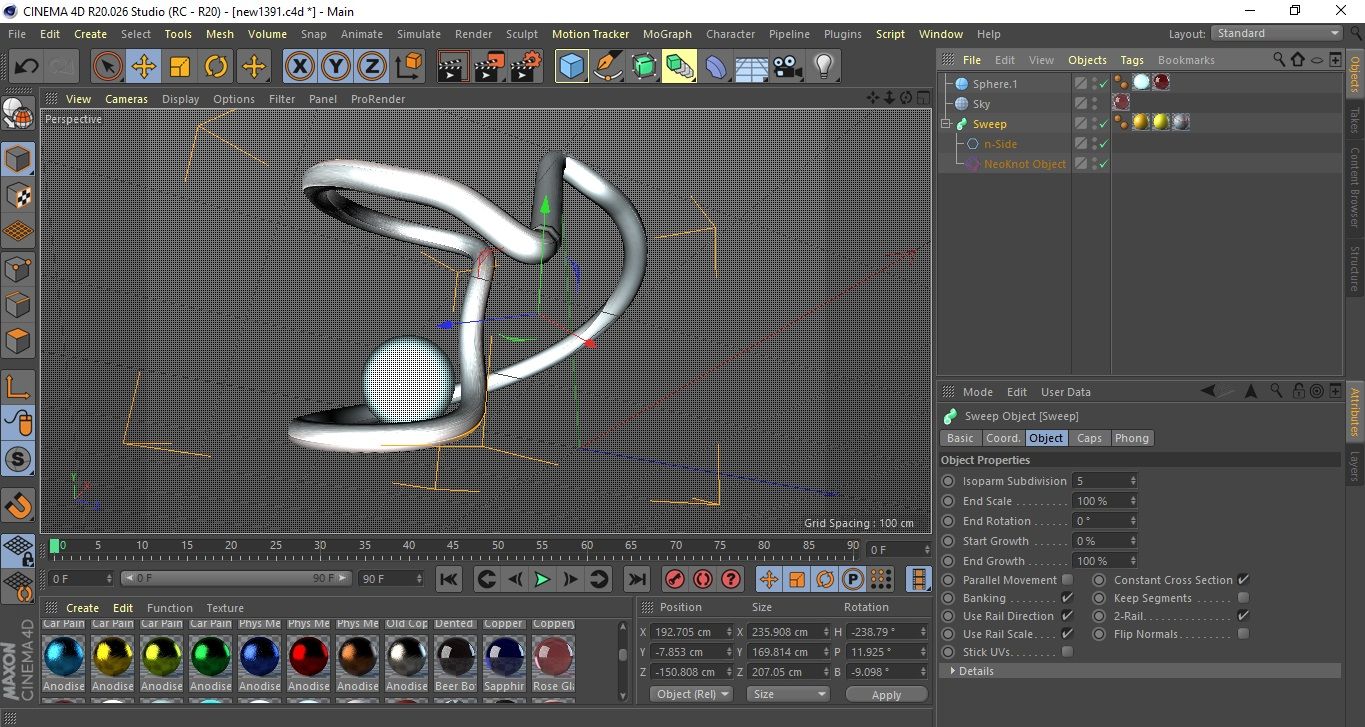Click the Undo arrow icon
Viewport: 1365px width, 727px height.
[26, 67]
